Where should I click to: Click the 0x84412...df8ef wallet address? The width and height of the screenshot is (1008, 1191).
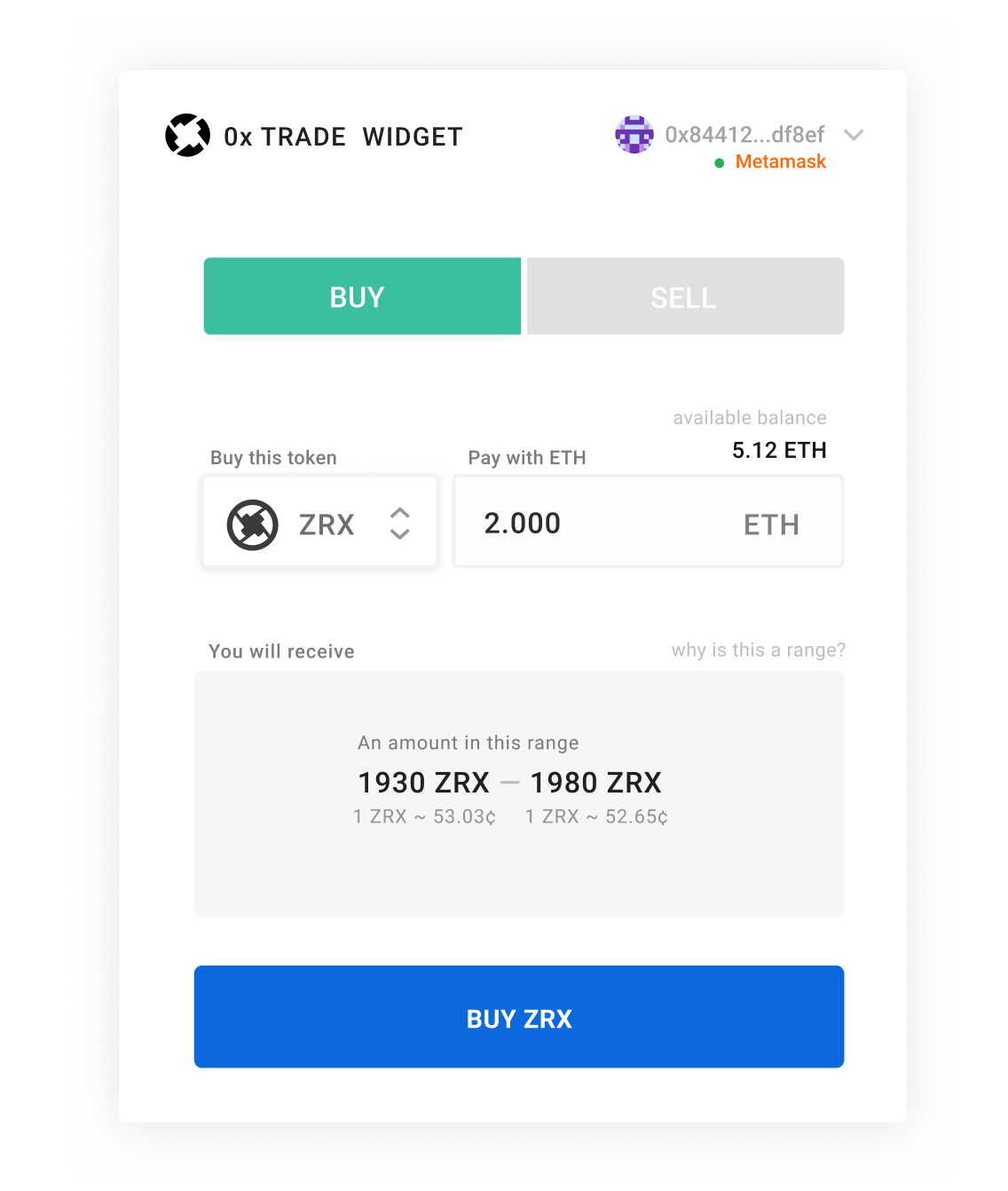tap(744, 135)
